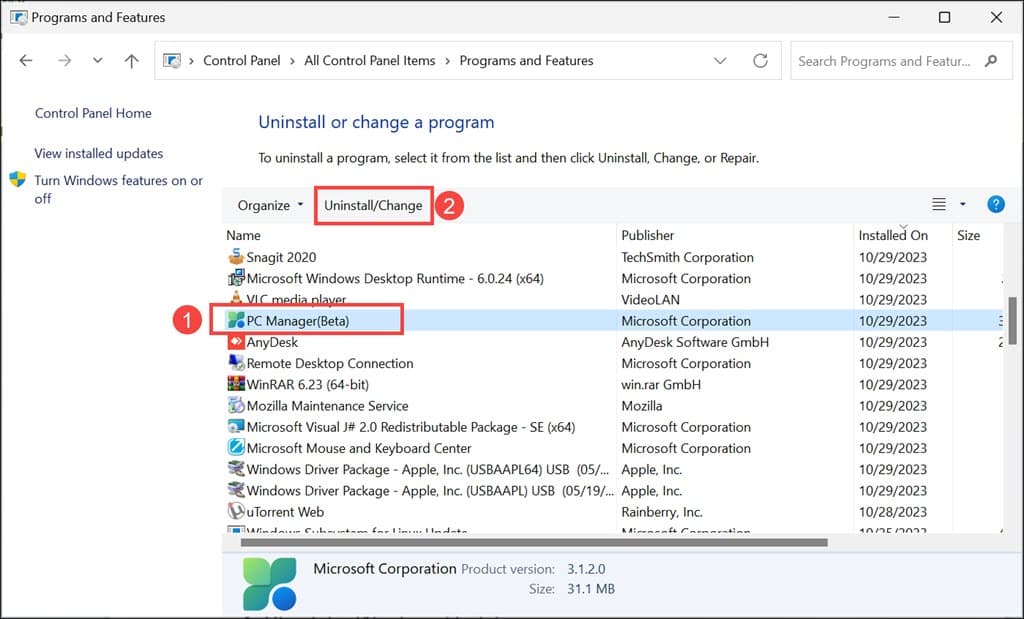Image resolution: width=1024 pixels, height=619 pixels.
Task: Select the PC Manager(Beta) icon
Action: [x=236, y=321]
